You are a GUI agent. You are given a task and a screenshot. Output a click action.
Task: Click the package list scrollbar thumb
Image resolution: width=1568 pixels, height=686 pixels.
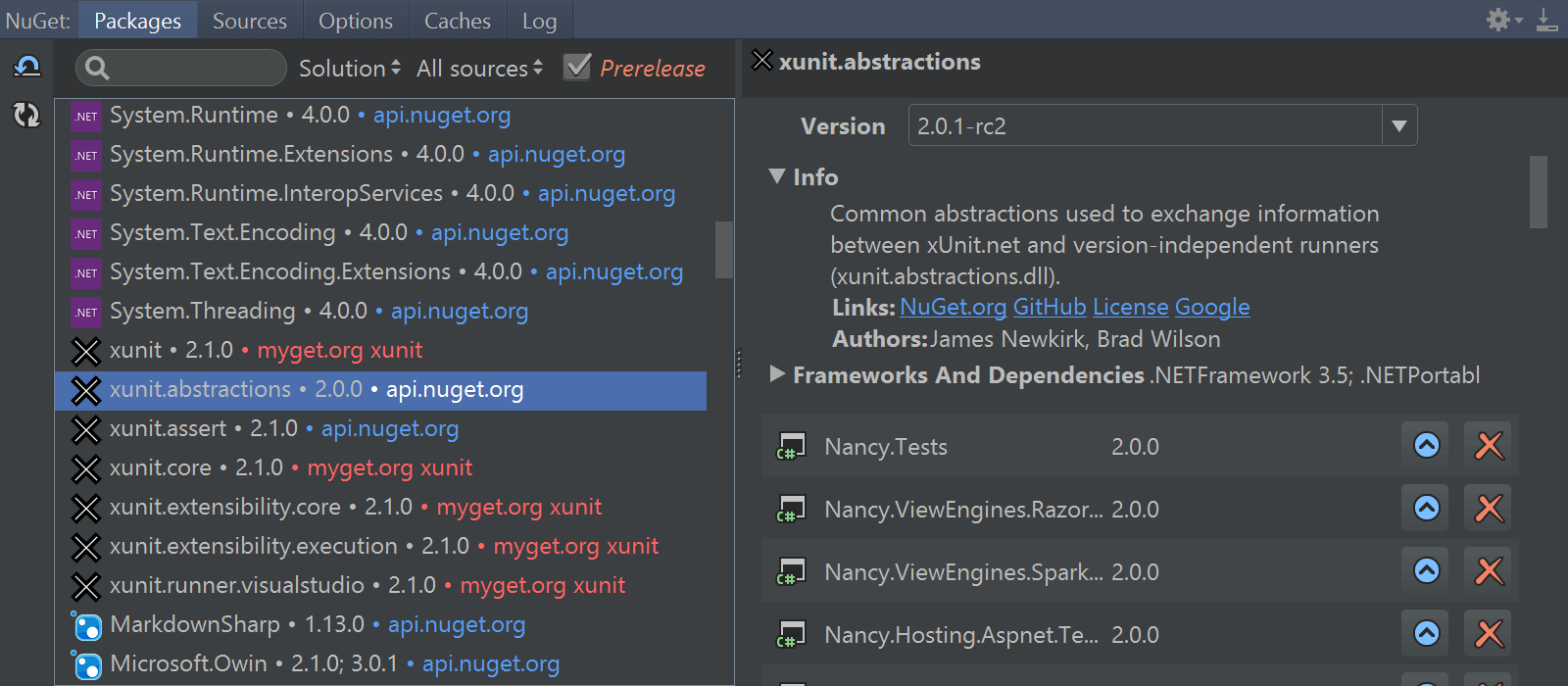(724, 249)
